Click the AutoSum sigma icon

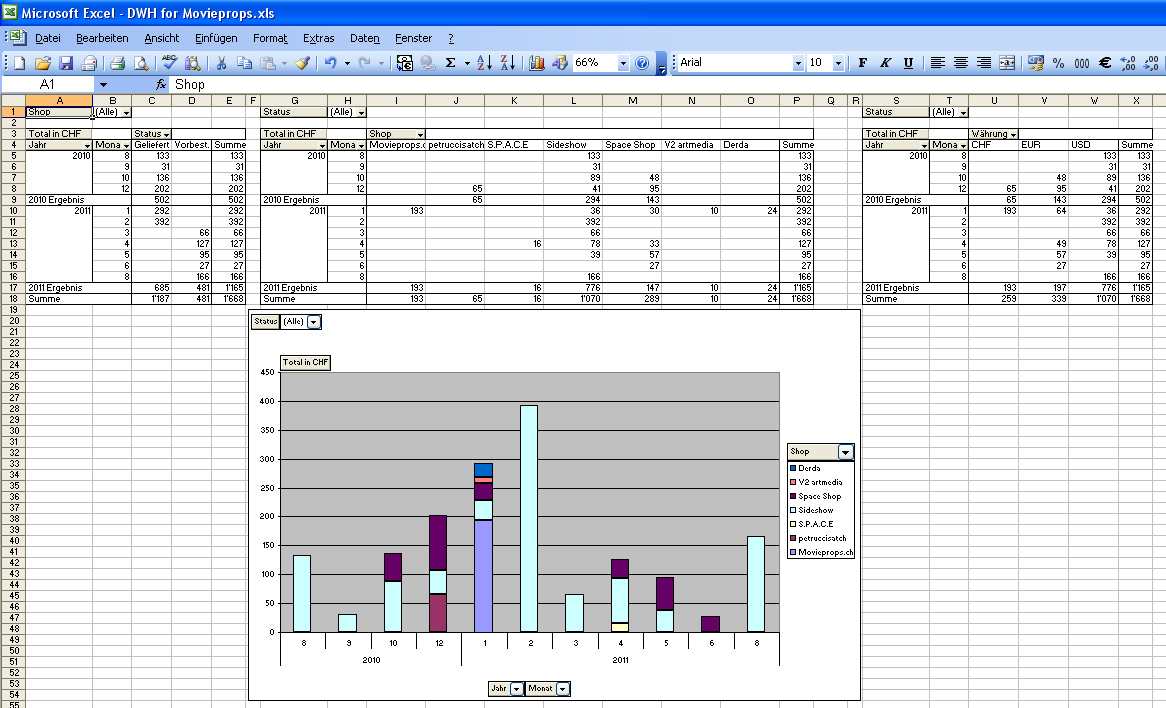pos(451,63)
